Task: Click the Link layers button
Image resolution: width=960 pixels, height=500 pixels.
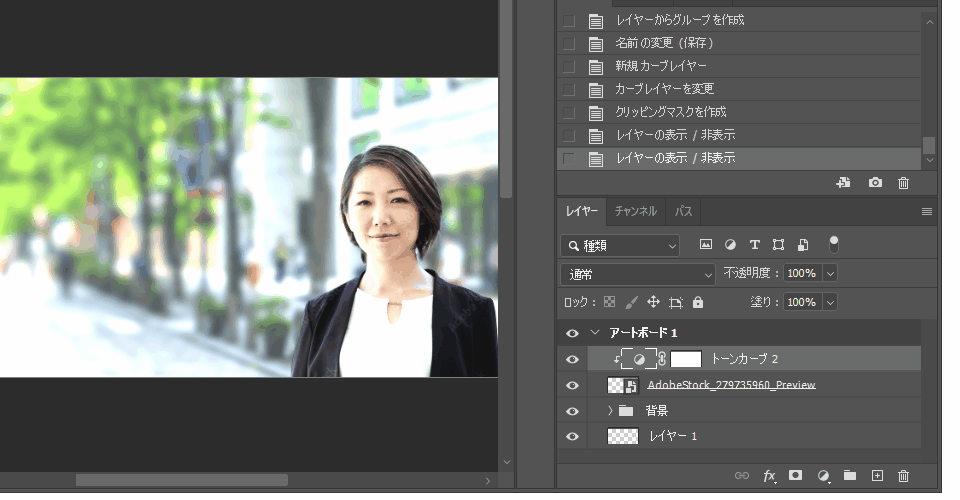Action: [x=741, y=476]
